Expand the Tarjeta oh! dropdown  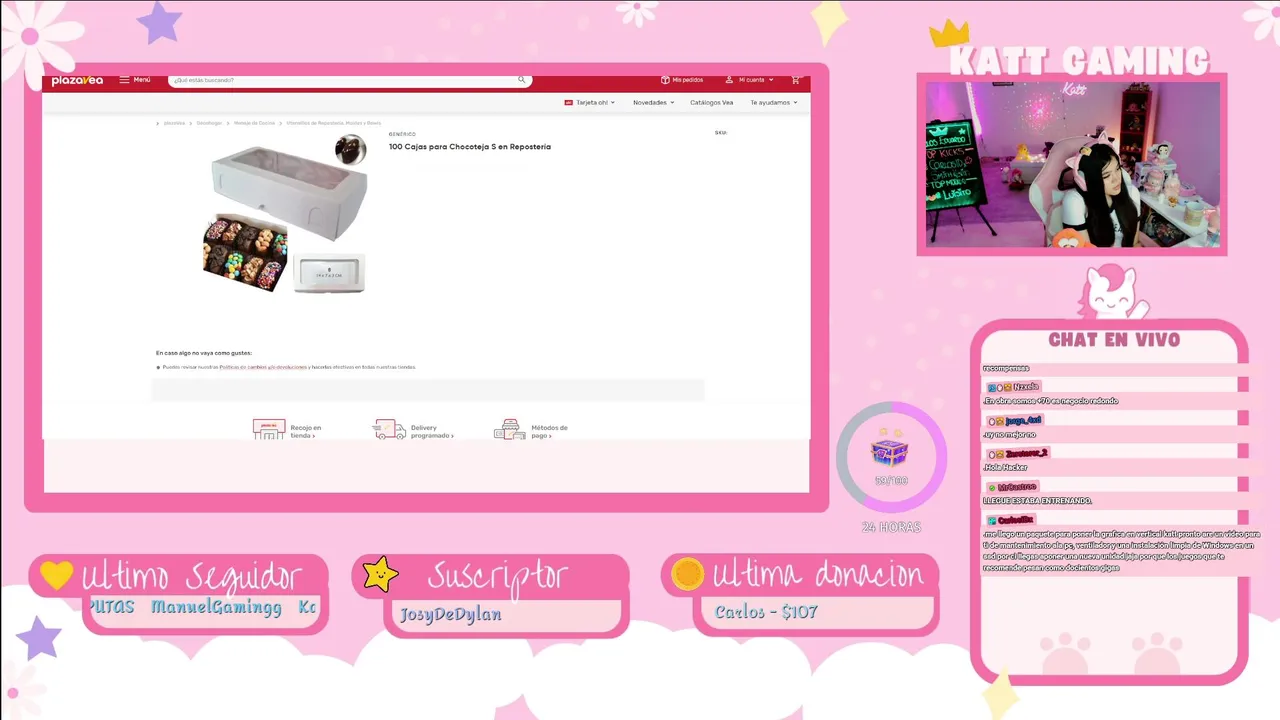click(590, 102)
